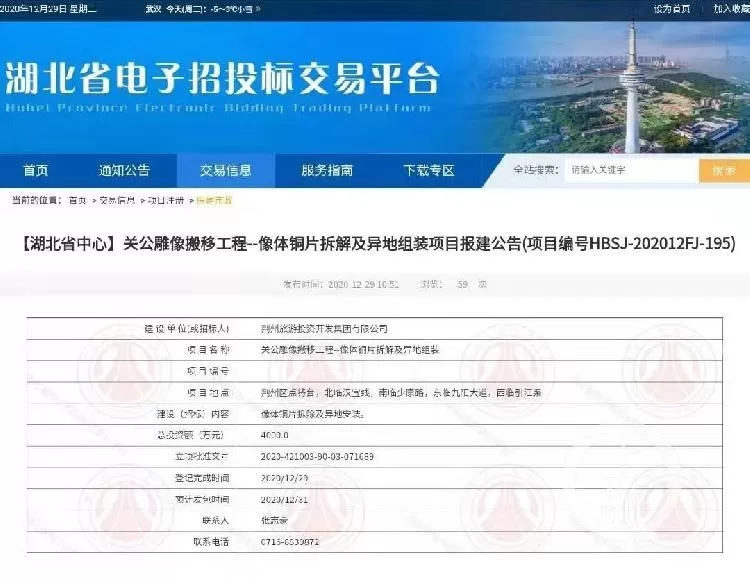The width and height of the screenshot is (750, 581).
Task: Click 加入收藏 link in top bar
Action: click(731, 9)
